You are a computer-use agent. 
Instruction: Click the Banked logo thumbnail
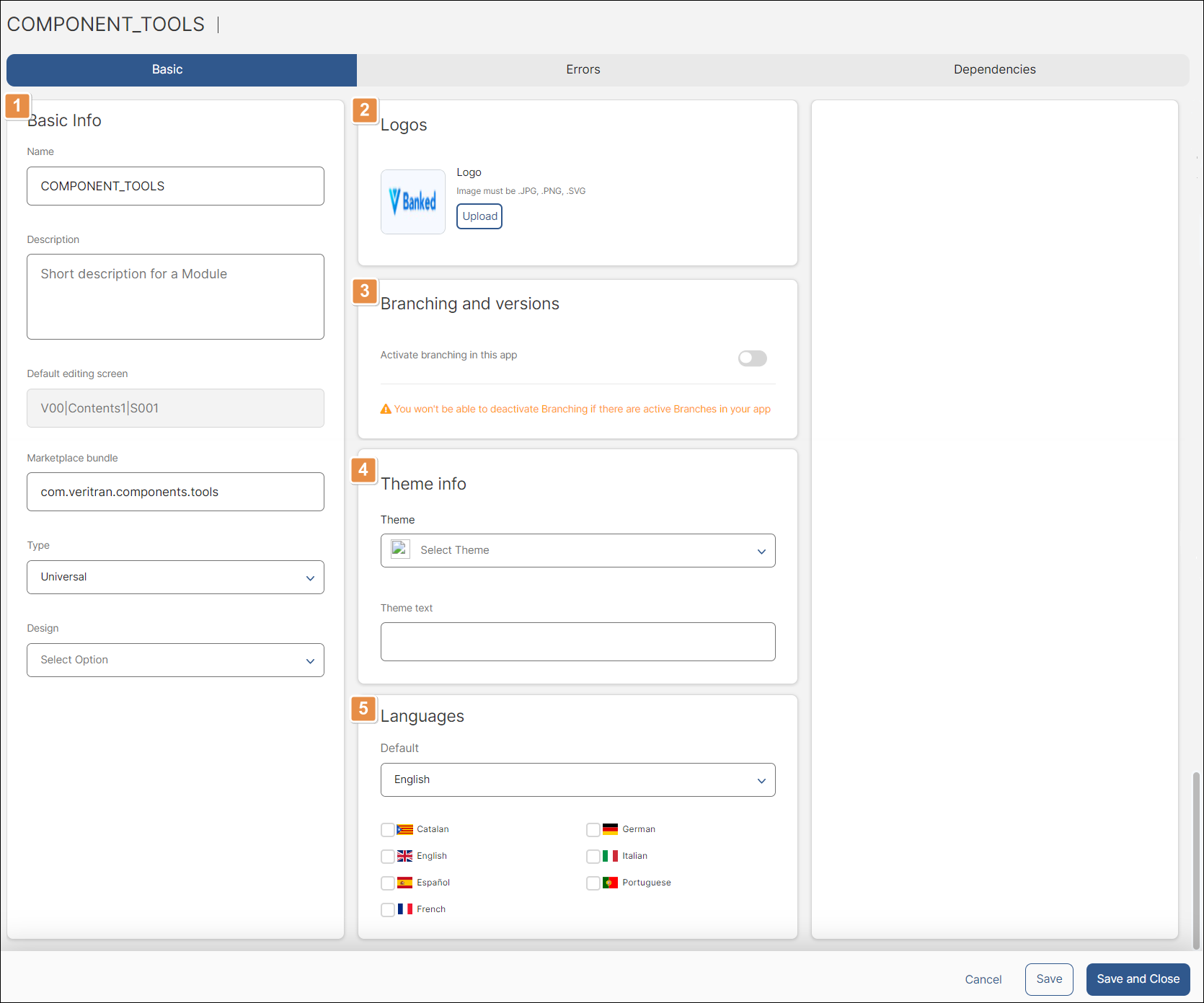tap(413, 202)
